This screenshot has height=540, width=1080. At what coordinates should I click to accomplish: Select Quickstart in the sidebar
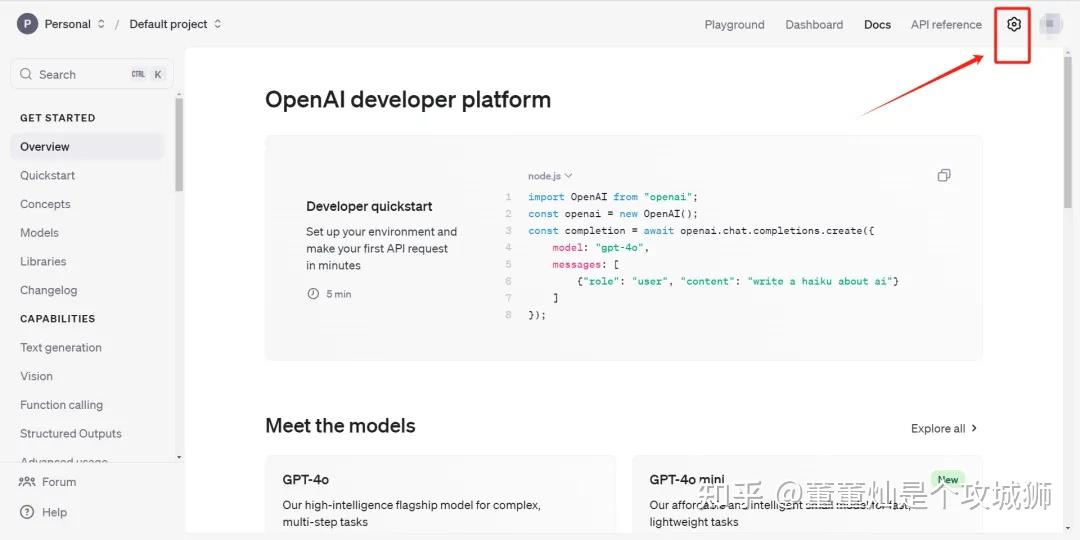coord(48,175)
